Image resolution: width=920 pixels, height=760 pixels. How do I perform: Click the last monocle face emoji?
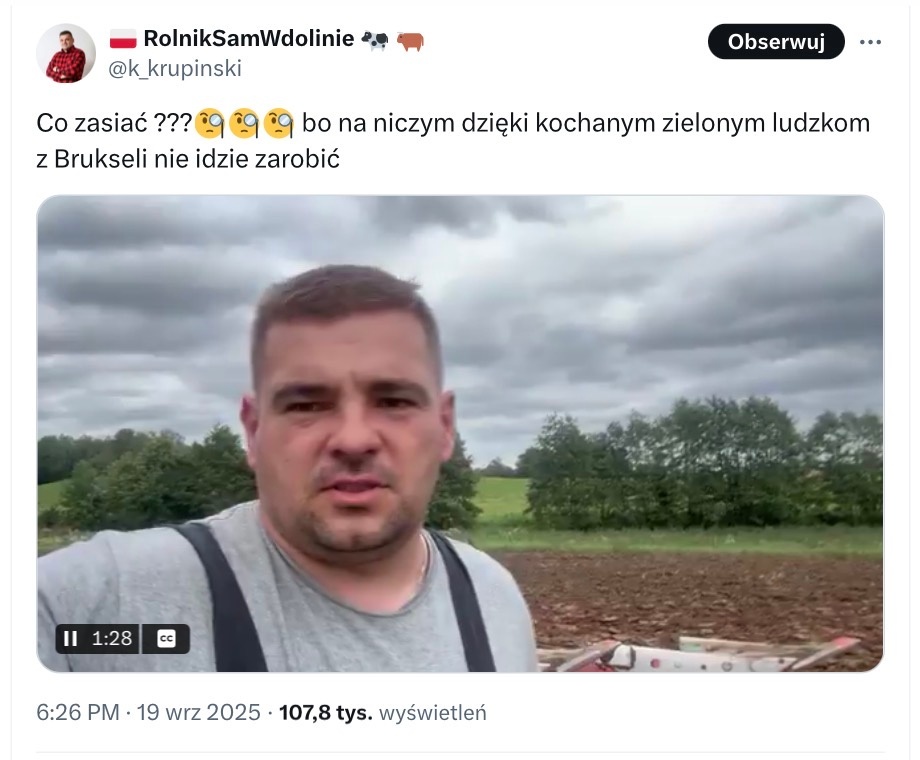[279, 123]
